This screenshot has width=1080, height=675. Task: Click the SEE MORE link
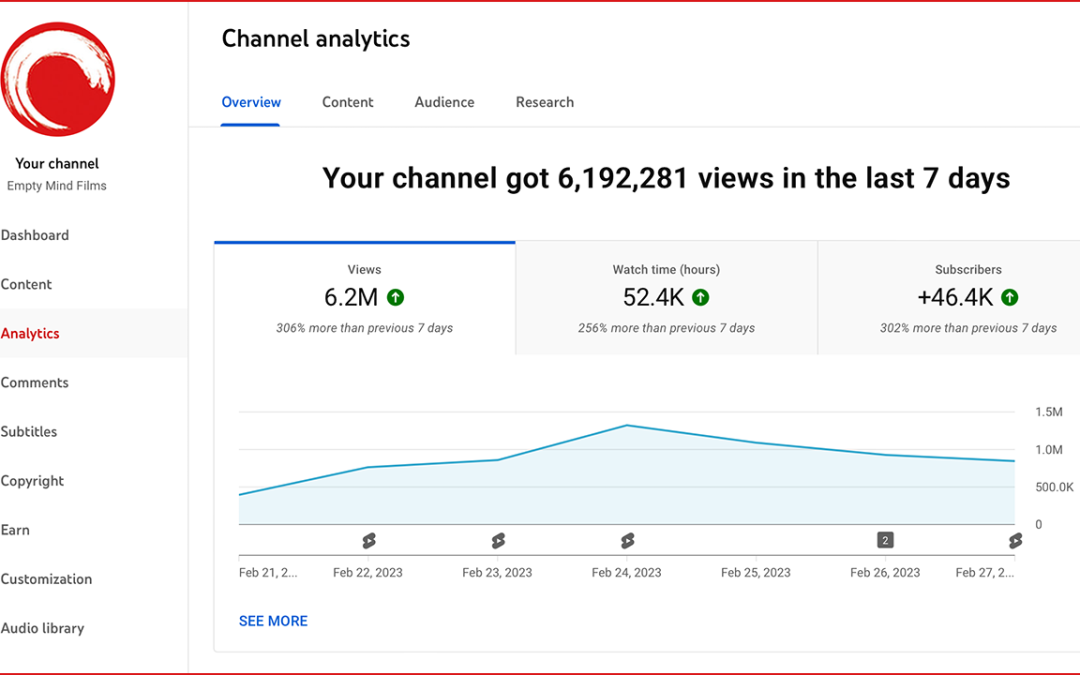click(x=273, y=621)
